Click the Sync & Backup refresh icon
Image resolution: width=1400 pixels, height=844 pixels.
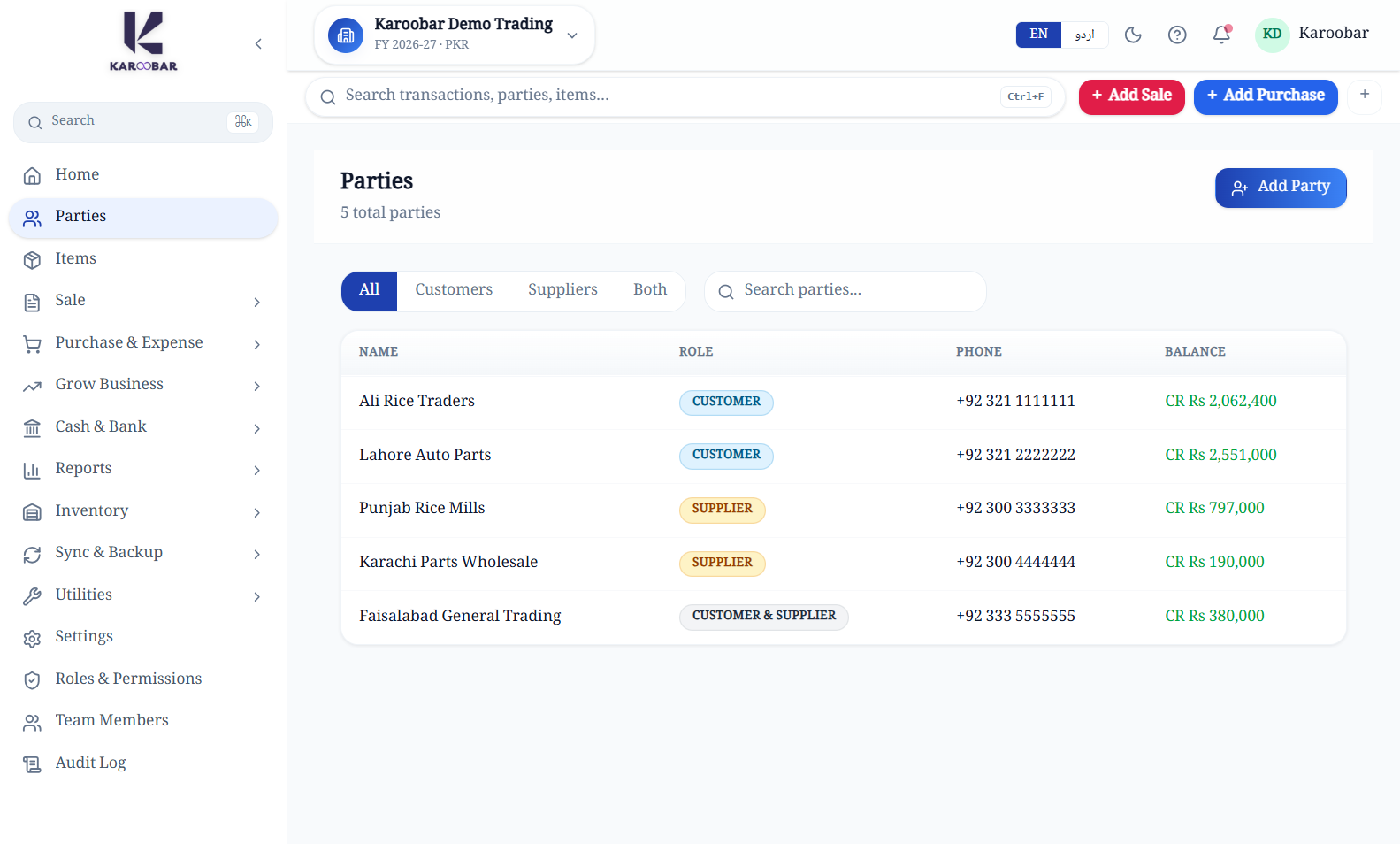[x=33, y=553]
